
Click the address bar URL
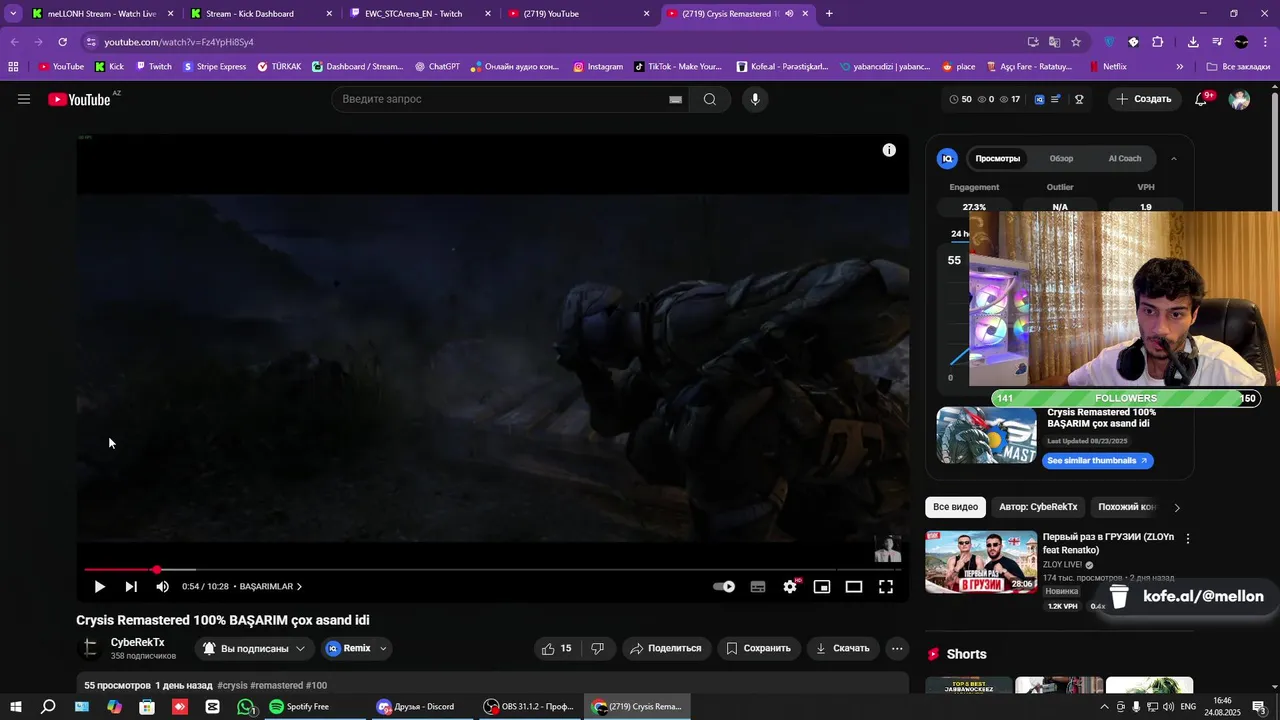(179, 42)
